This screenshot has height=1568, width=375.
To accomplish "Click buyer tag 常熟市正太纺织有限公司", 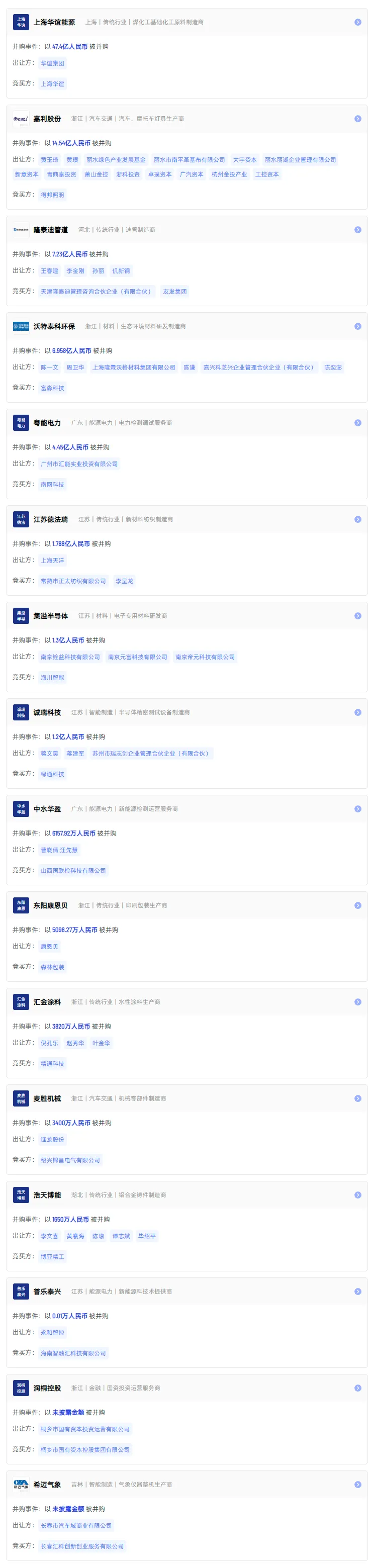I will (73, 581).
